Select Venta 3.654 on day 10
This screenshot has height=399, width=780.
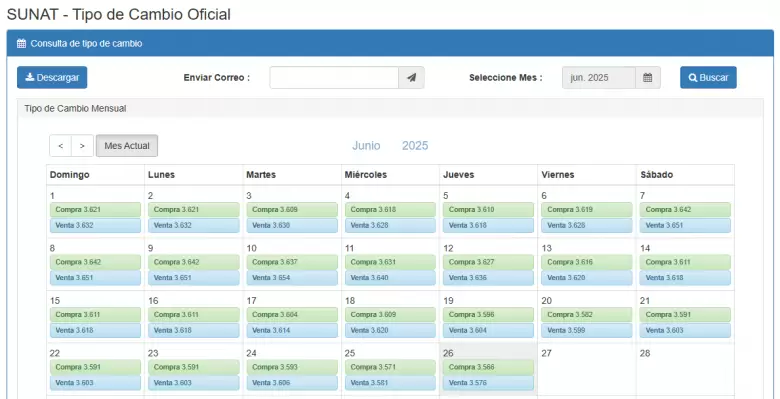pyautogui.click(x=292, y=278)
